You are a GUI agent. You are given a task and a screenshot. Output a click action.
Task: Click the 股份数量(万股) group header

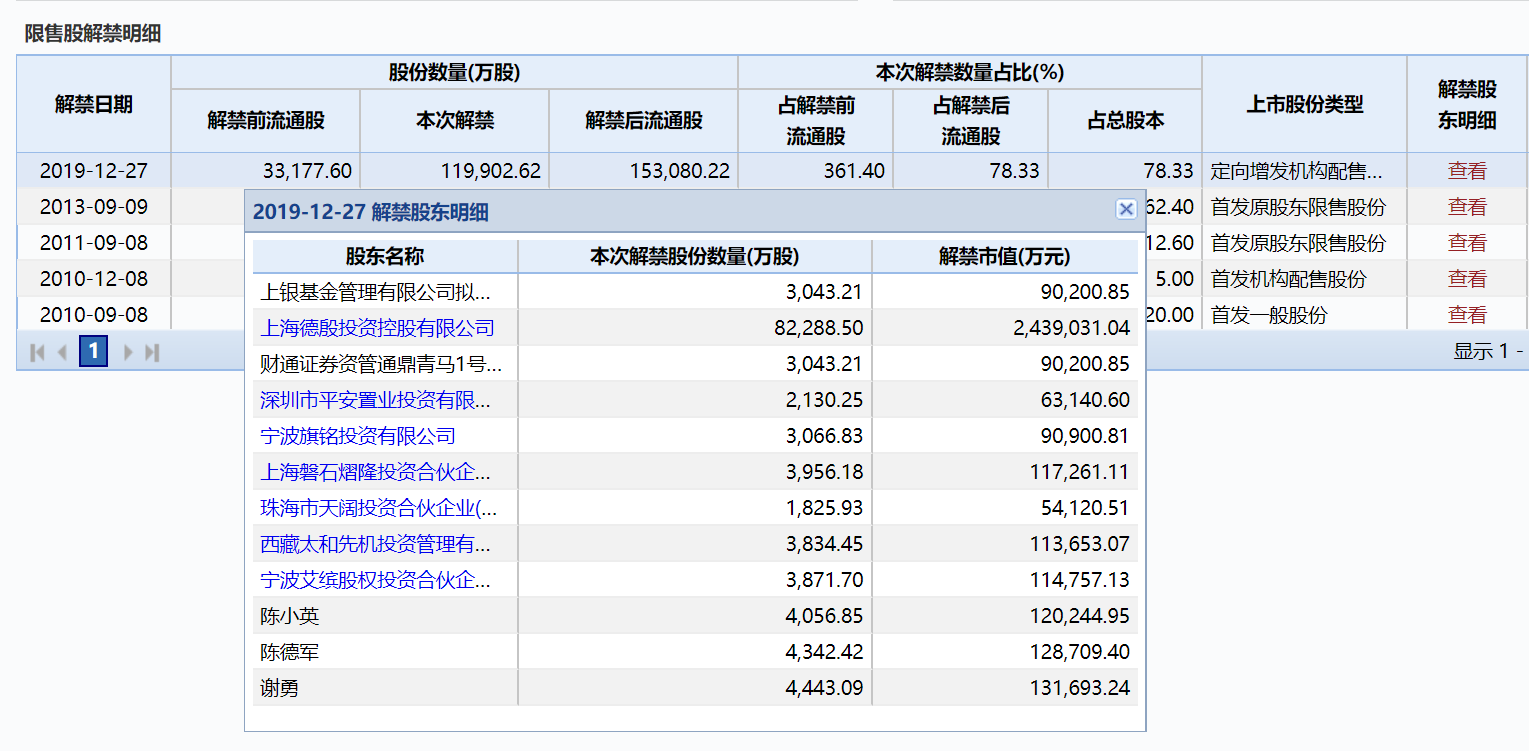point(455,73)
